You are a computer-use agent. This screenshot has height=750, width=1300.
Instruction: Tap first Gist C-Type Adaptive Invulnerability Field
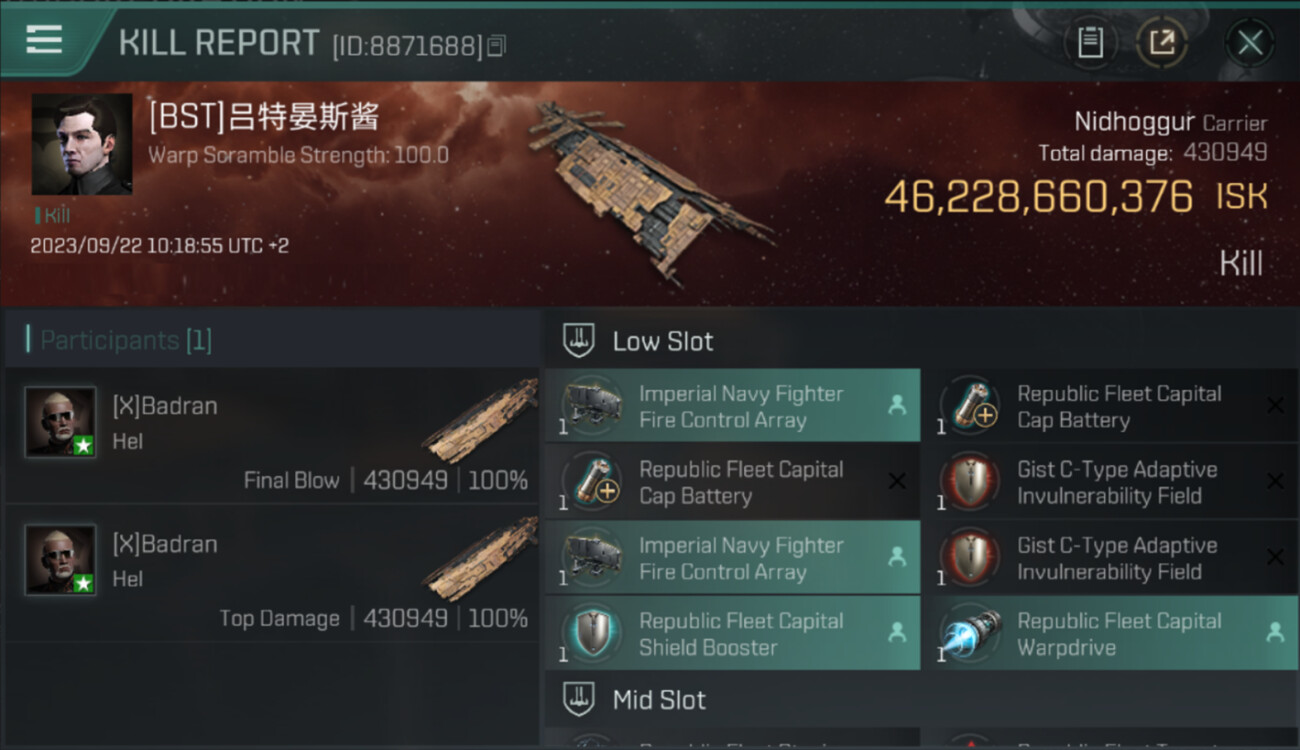click(x=1110, y=482)
